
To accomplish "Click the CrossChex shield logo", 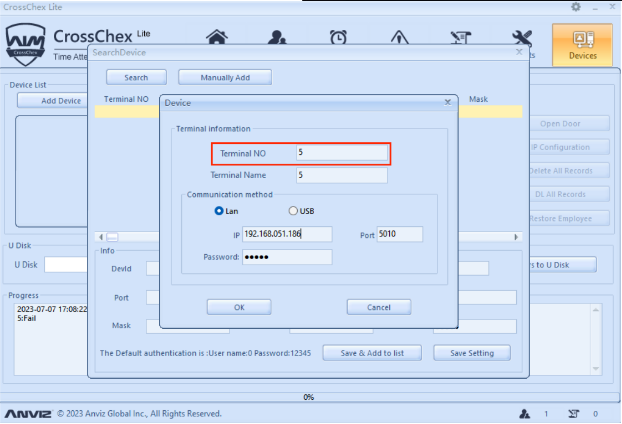I will 25,44.
